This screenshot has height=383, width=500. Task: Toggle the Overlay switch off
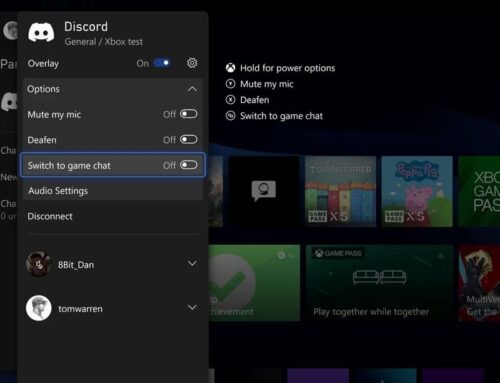click(162, 63)
